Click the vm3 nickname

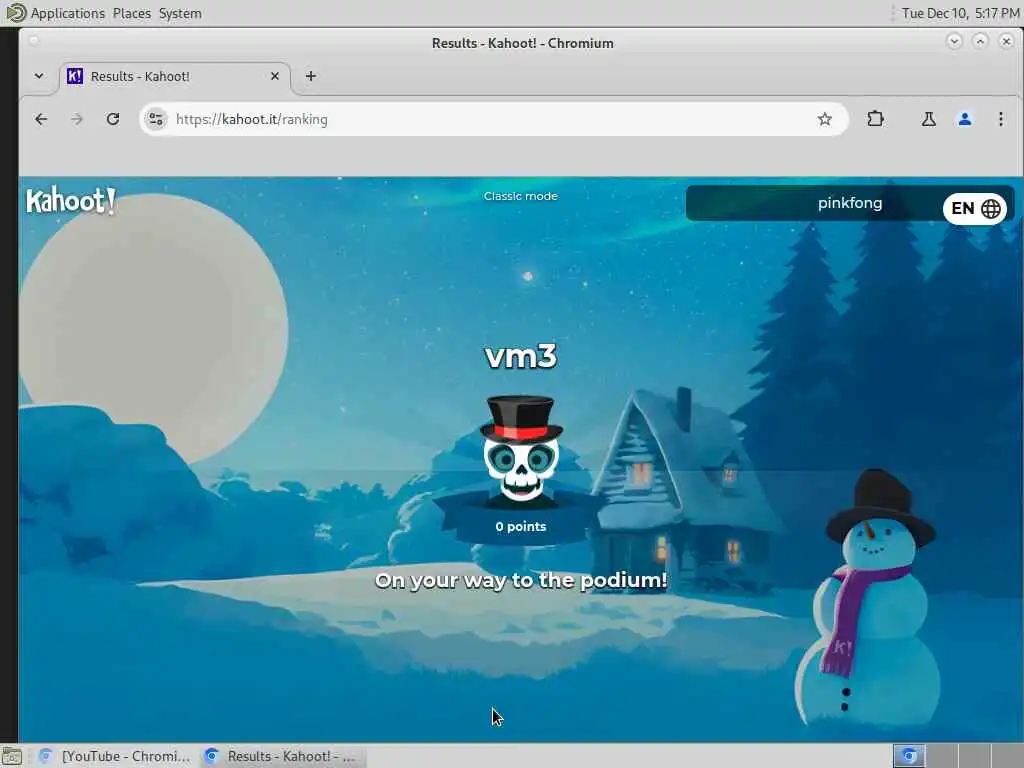click(x=520, y=357)
